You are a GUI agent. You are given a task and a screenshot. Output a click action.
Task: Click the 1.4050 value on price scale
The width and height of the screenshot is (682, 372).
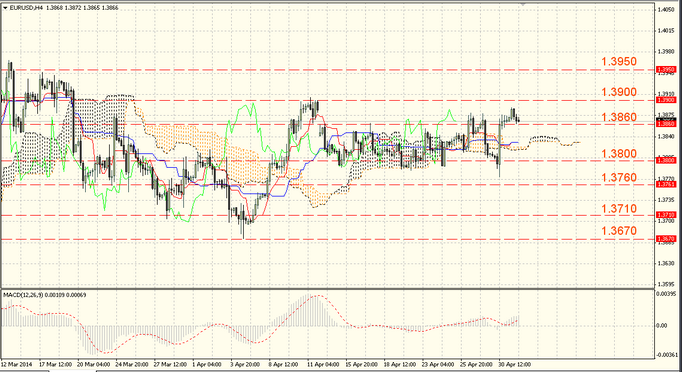point(666,10)
